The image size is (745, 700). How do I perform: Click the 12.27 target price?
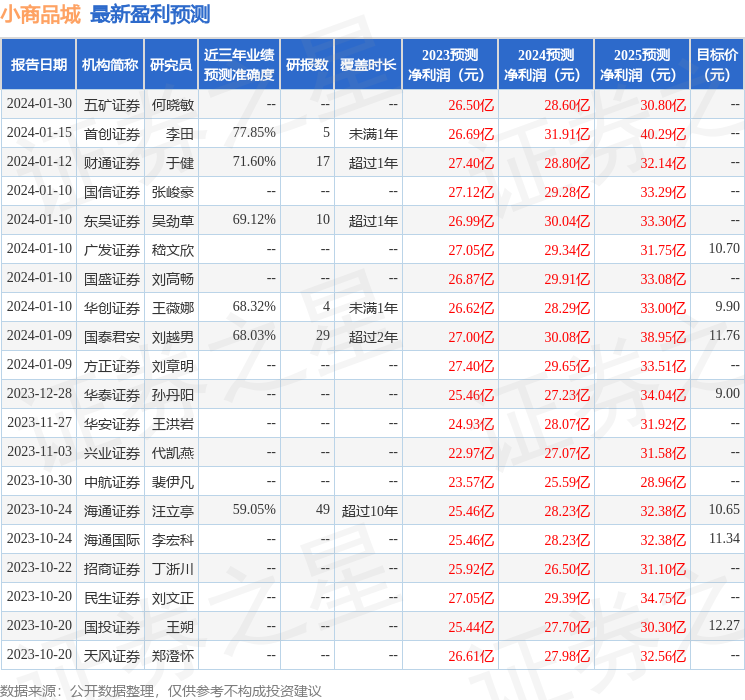[x=724, y=625]
